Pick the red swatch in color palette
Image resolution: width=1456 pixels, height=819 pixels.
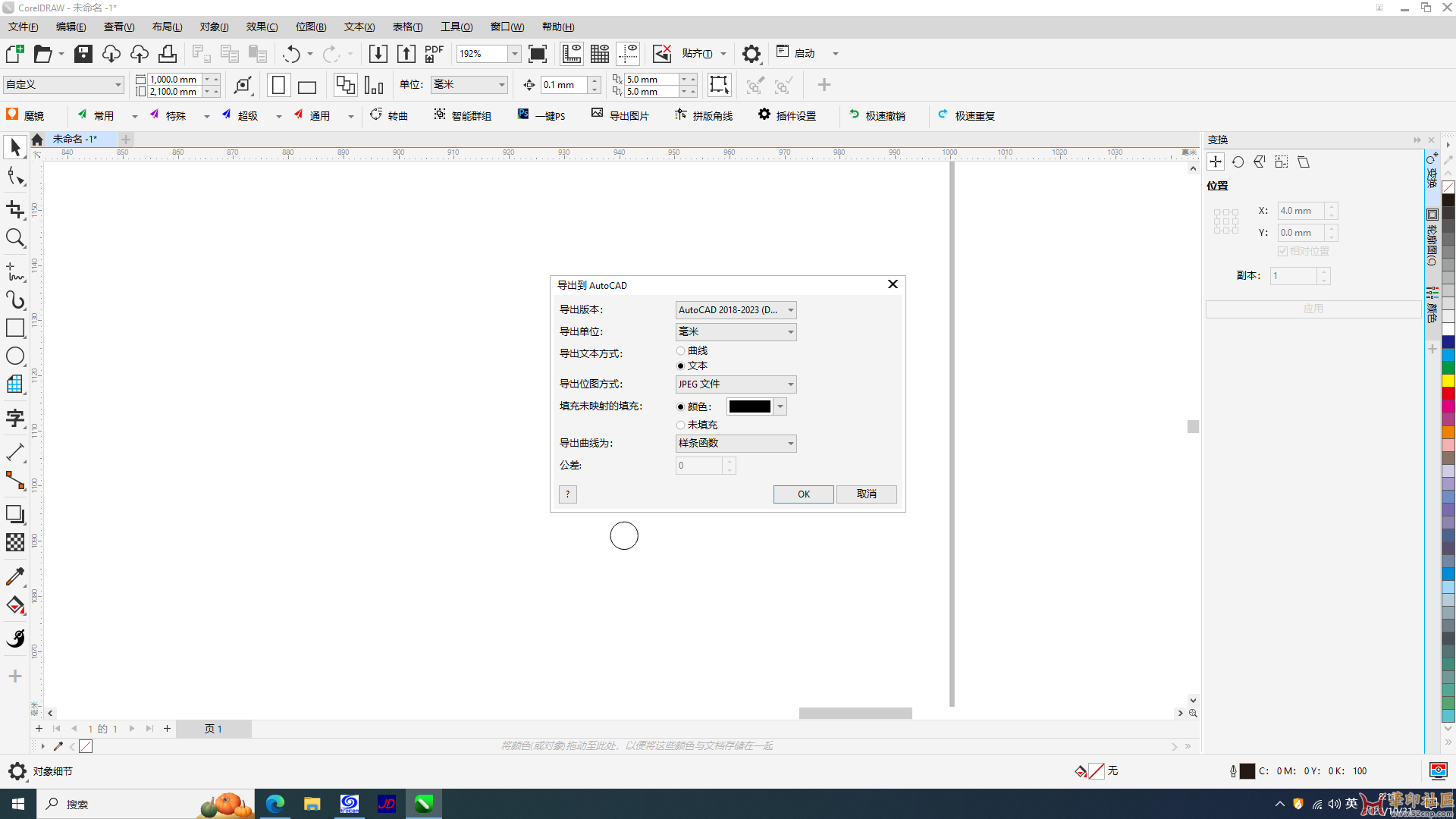pyautogui.click(x=1448, y=394)
